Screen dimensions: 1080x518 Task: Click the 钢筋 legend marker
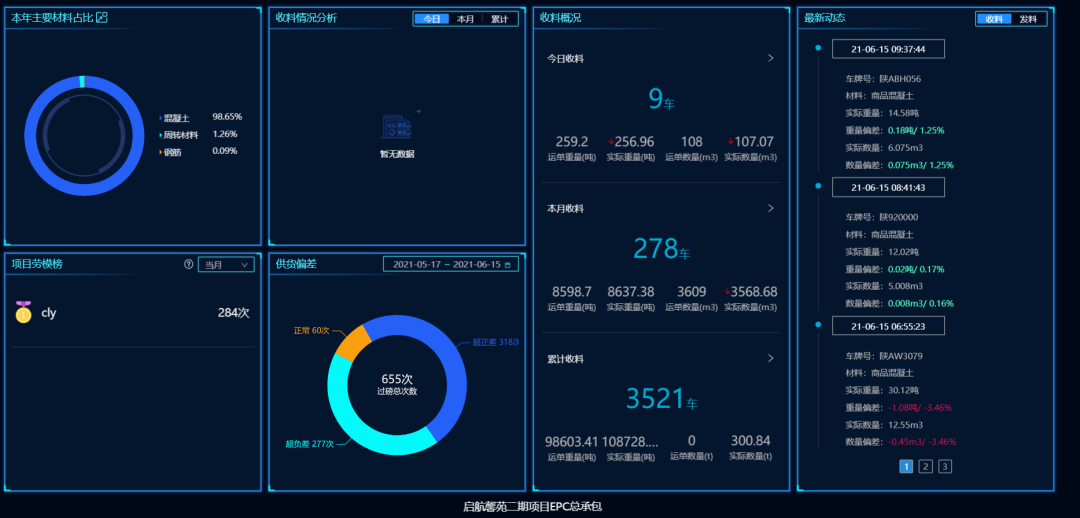coord(161,152)
